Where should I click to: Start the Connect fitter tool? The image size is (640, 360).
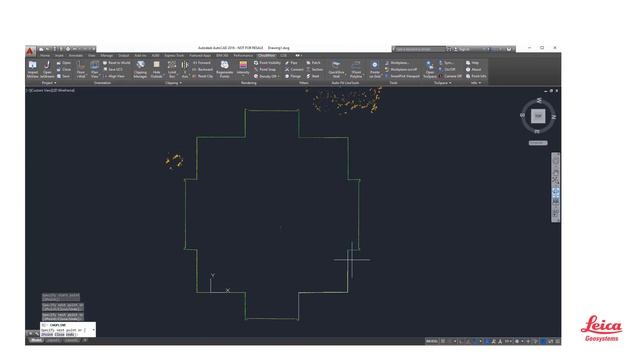tap(294, 69)
